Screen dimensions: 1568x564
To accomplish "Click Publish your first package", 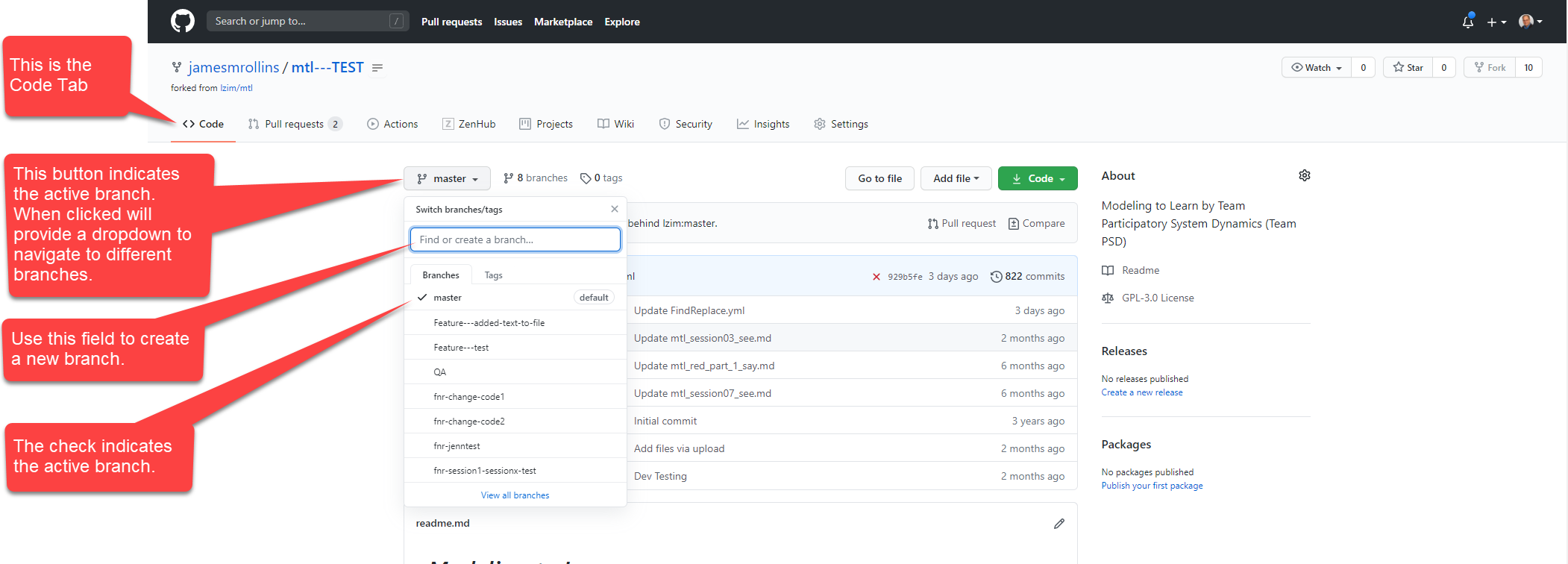I will 1153,486.
